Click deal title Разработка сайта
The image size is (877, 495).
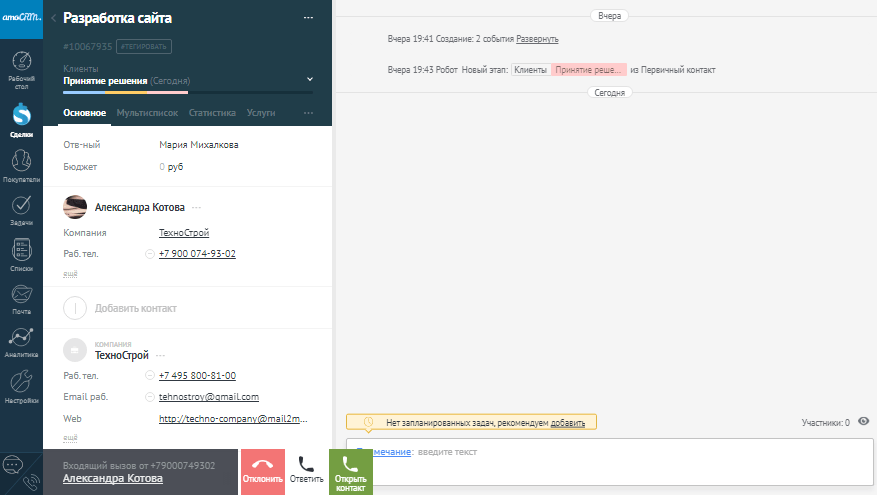(117, 18)
